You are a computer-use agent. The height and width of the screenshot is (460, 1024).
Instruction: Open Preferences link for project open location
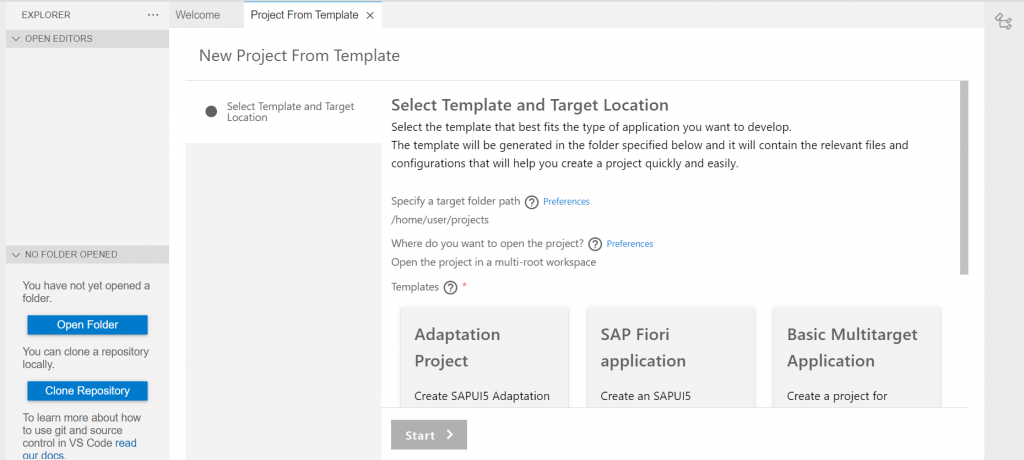point(630,244)
